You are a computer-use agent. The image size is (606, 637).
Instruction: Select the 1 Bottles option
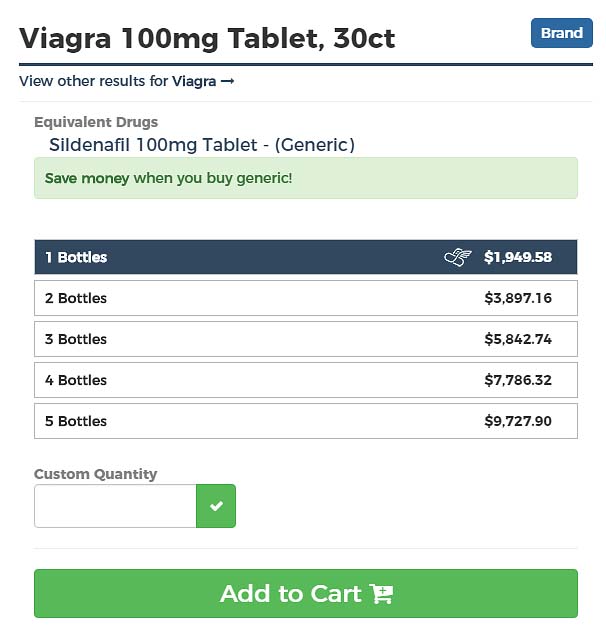pyautogui.click(x=306, y=257)
